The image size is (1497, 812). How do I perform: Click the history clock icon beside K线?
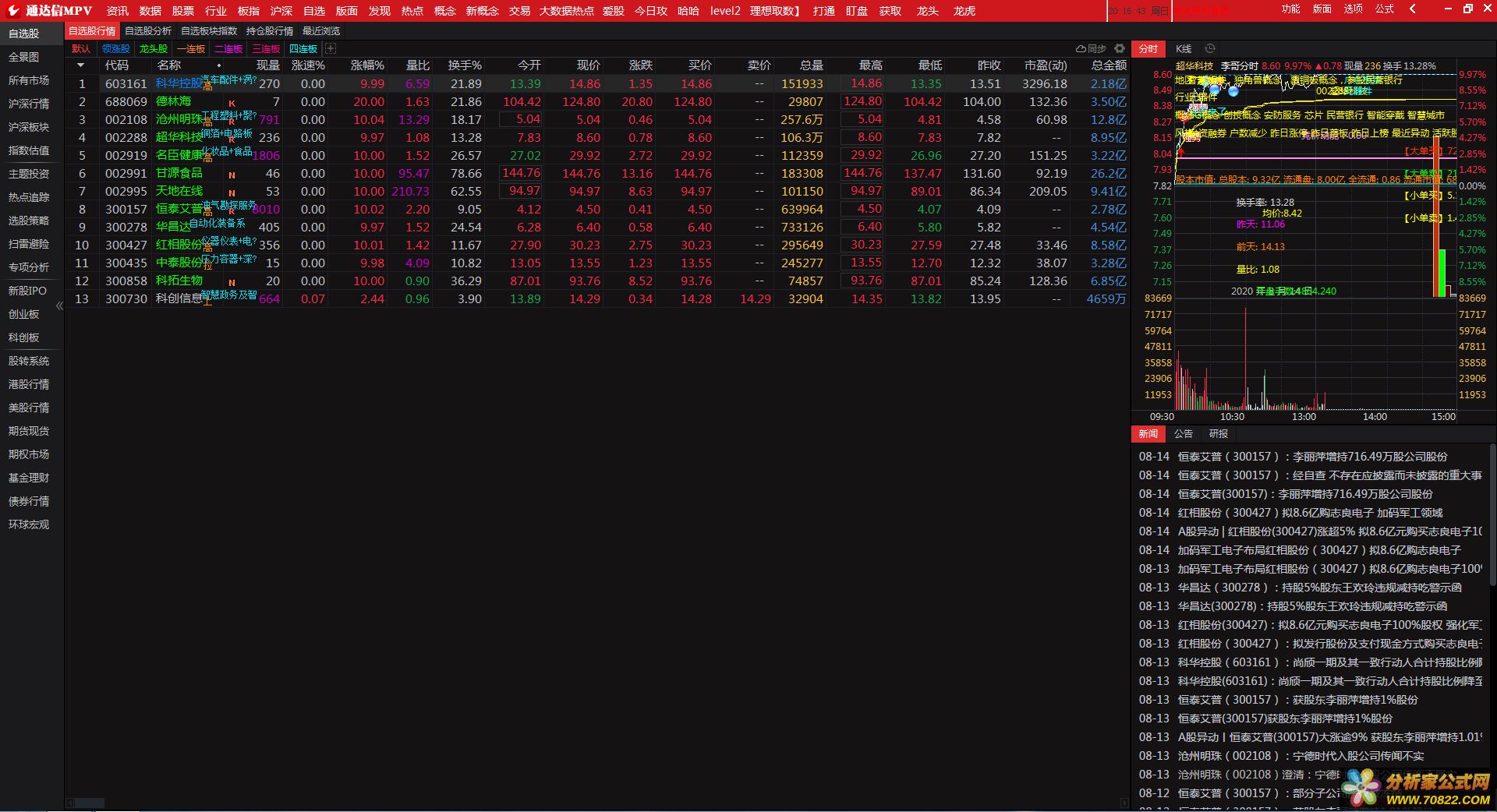pyautogui.click(x=1210, y=48)
